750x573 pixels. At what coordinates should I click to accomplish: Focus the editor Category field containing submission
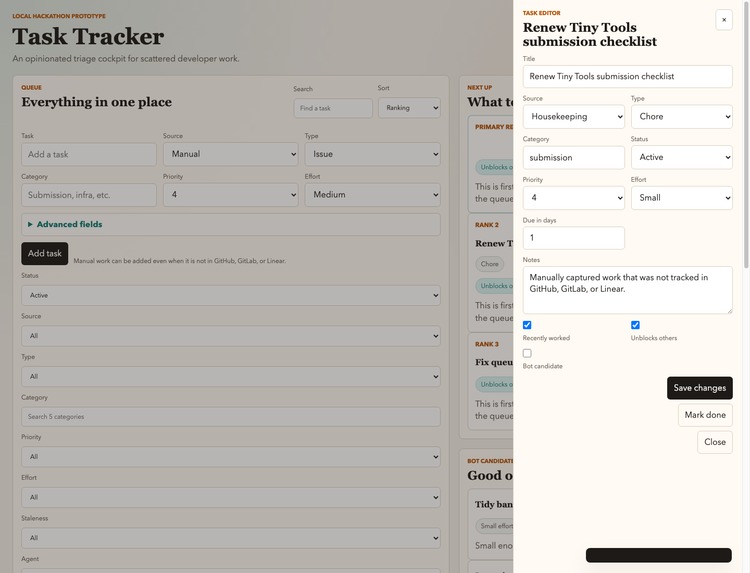pos(574,158)
